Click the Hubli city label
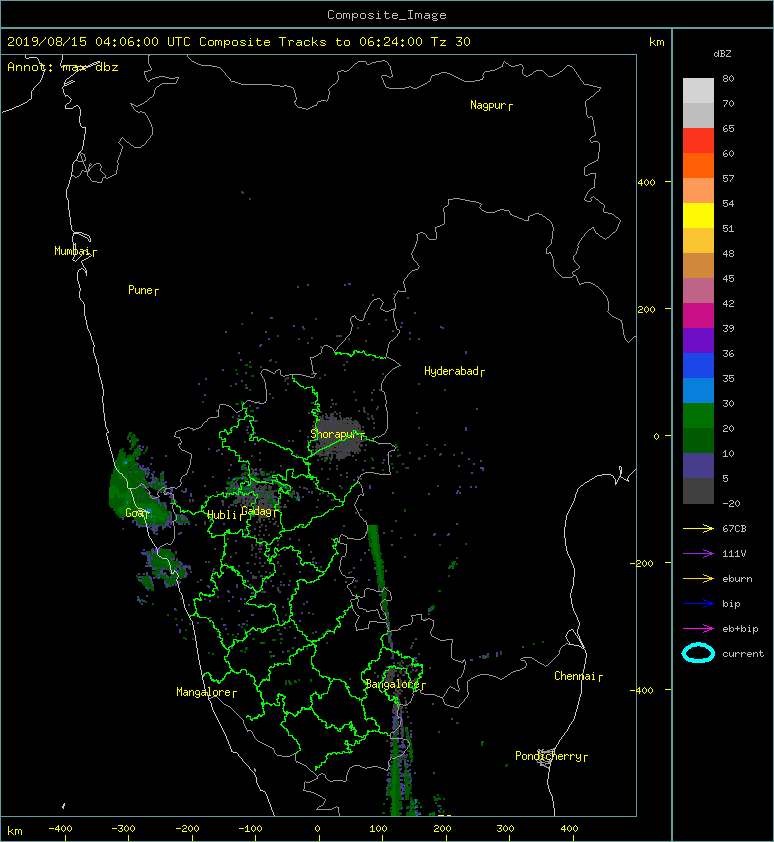The image size is (774, 842). click(221, 515)
